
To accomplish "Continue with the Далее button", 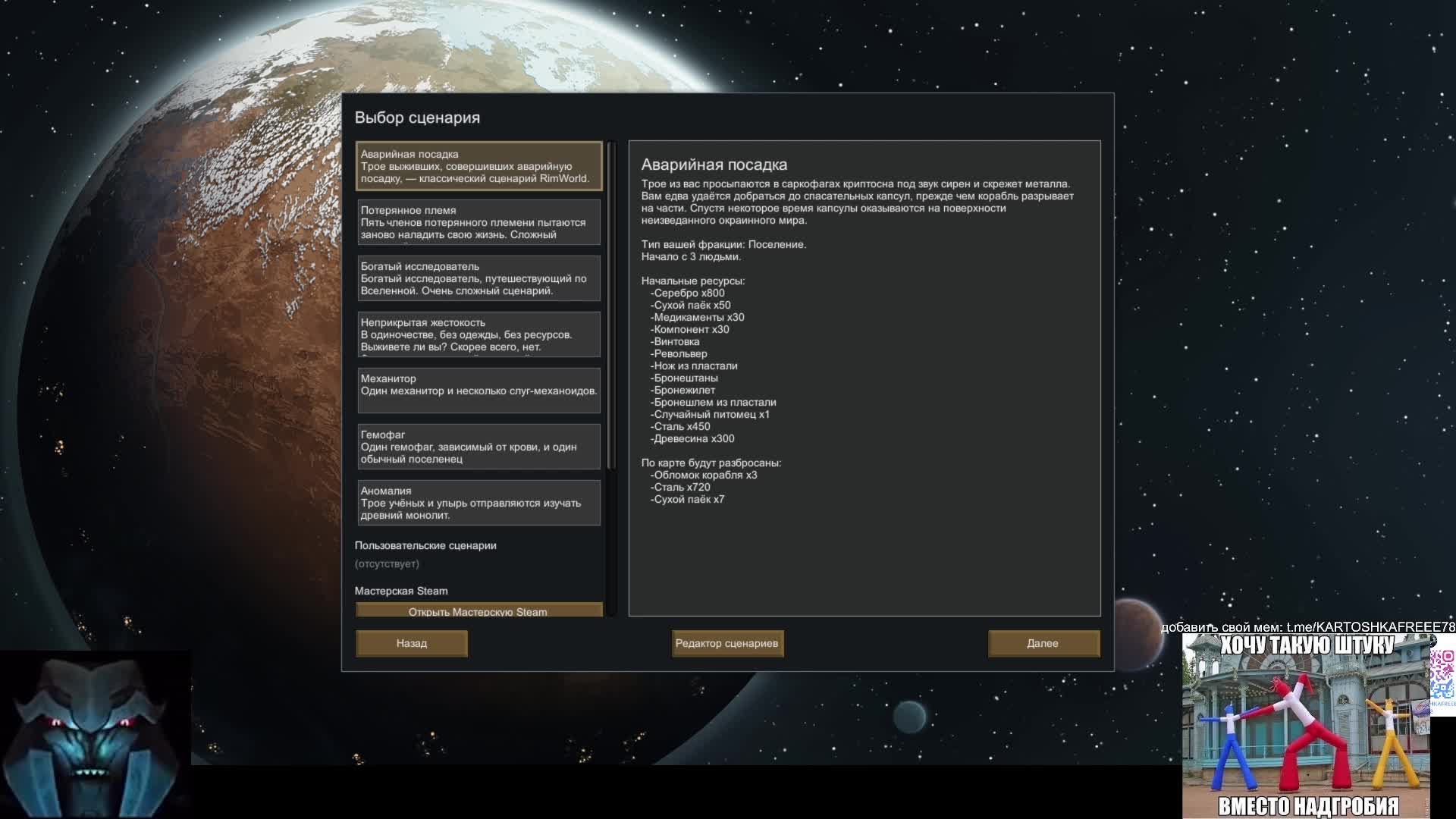I will pos(1043,643).
